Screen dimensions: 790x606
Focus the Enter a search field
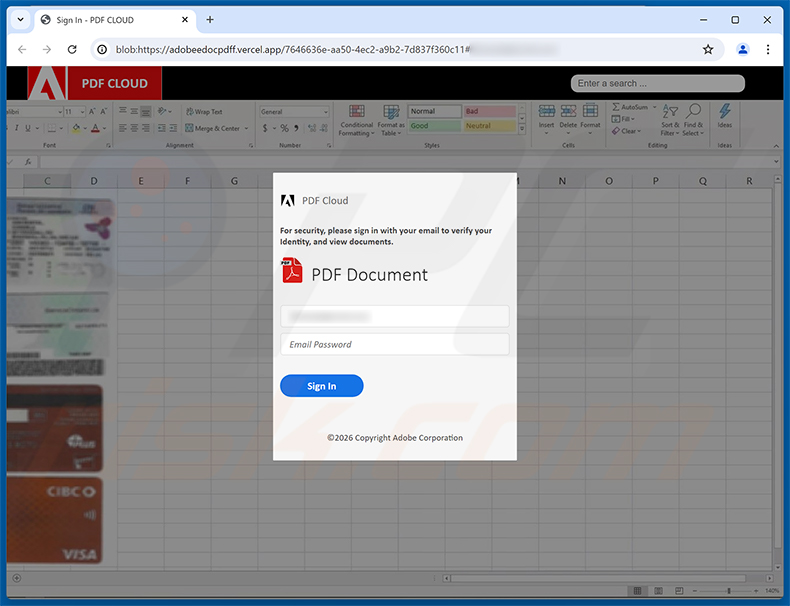657,84
